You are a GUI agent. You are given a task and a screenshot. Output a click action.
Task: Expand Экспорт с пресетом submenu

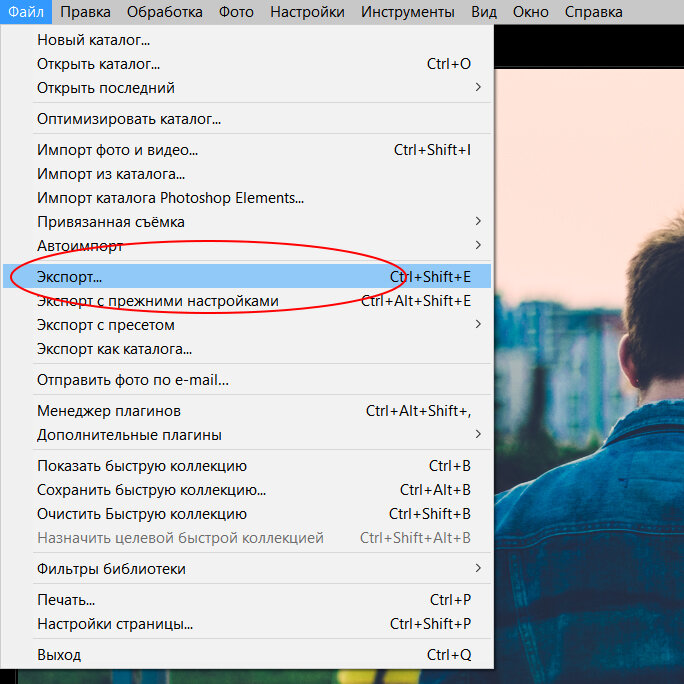pos(247,325)
